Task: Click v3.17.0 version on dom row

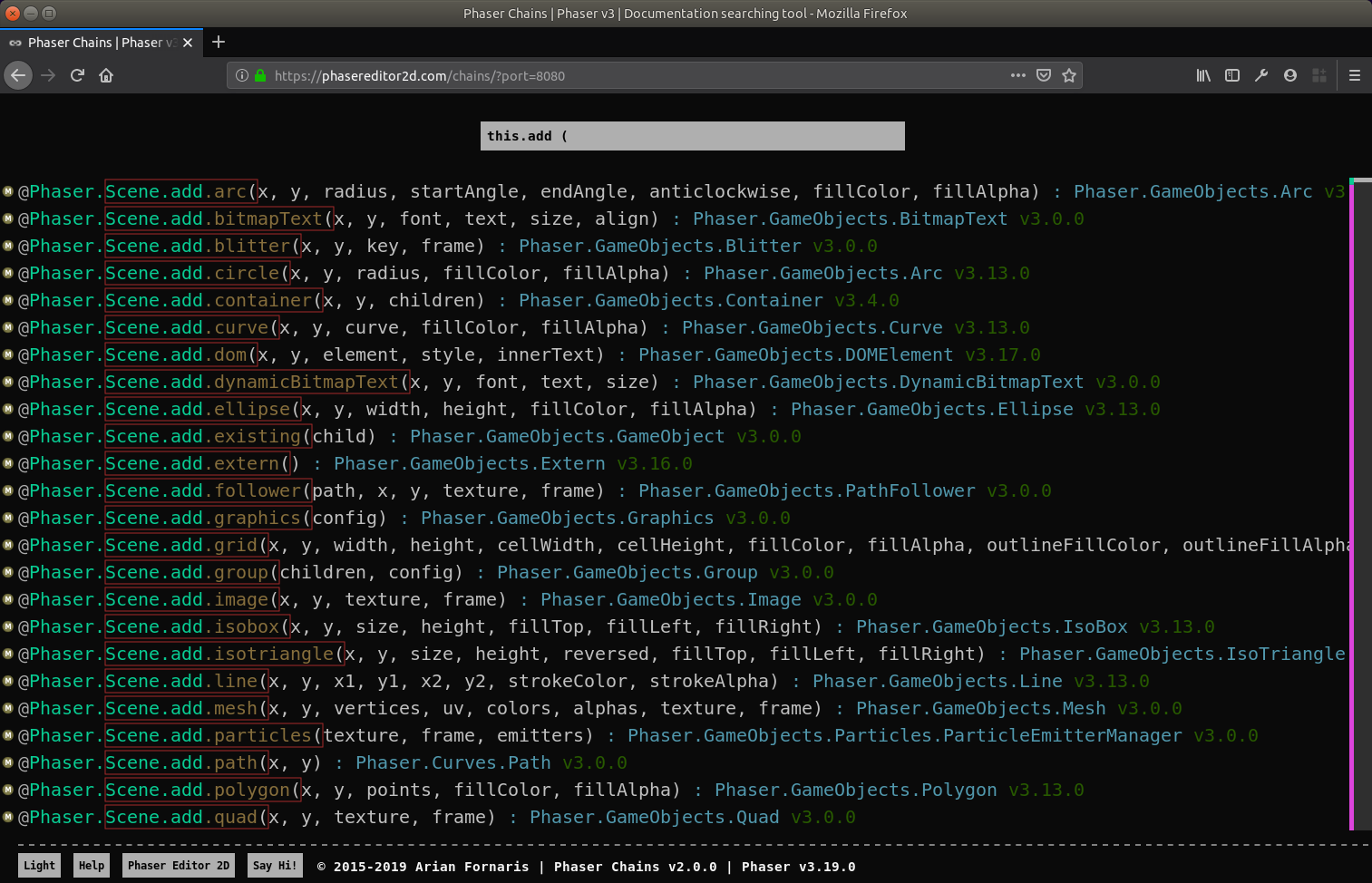Action: tap(1003, 354)
